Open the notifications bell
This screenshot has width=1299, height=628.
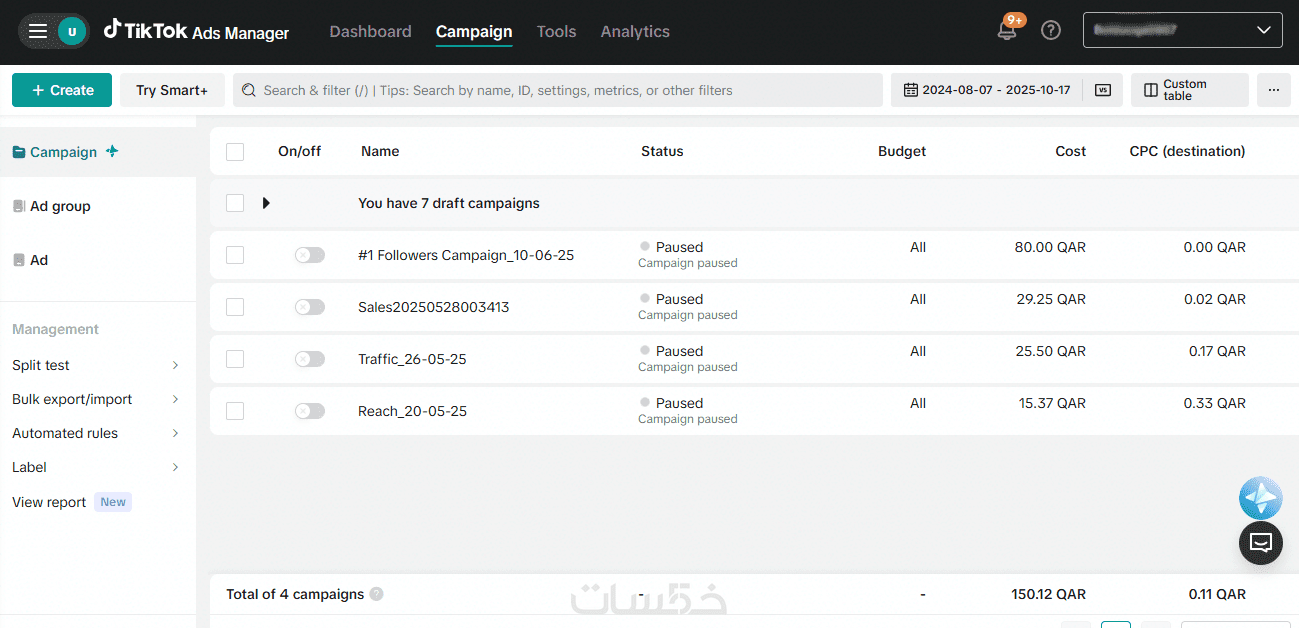(1007, 31)
